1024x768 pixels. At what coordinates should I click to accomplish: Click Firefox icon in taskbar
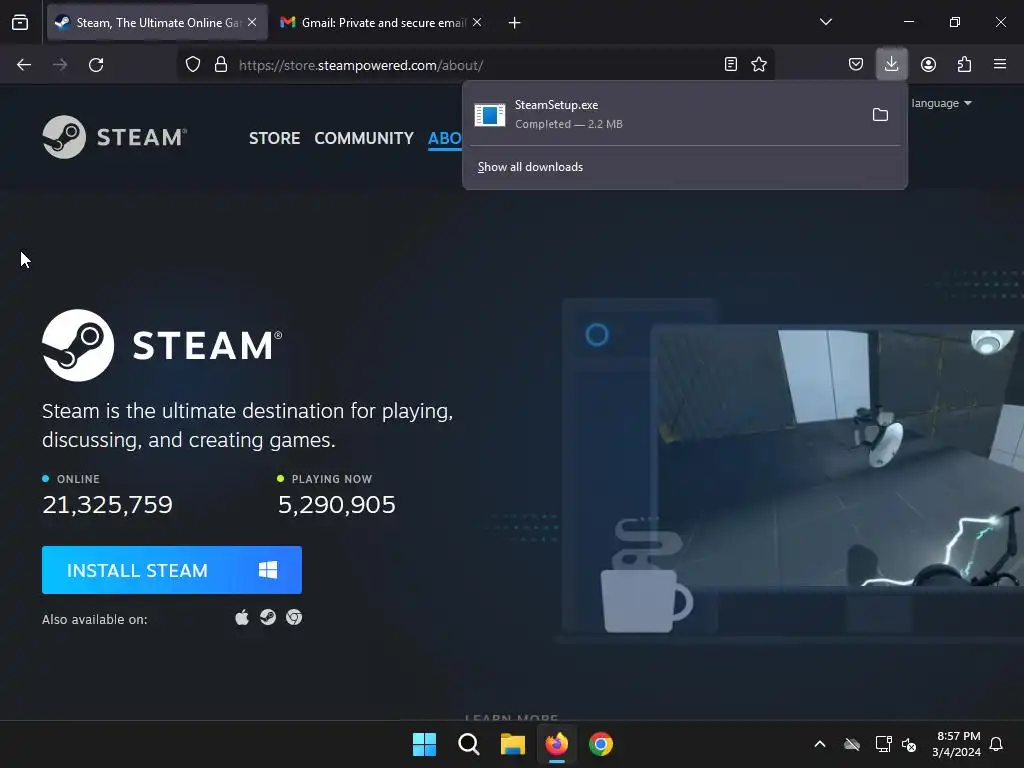pyautogui.click(x=556, y=744)
